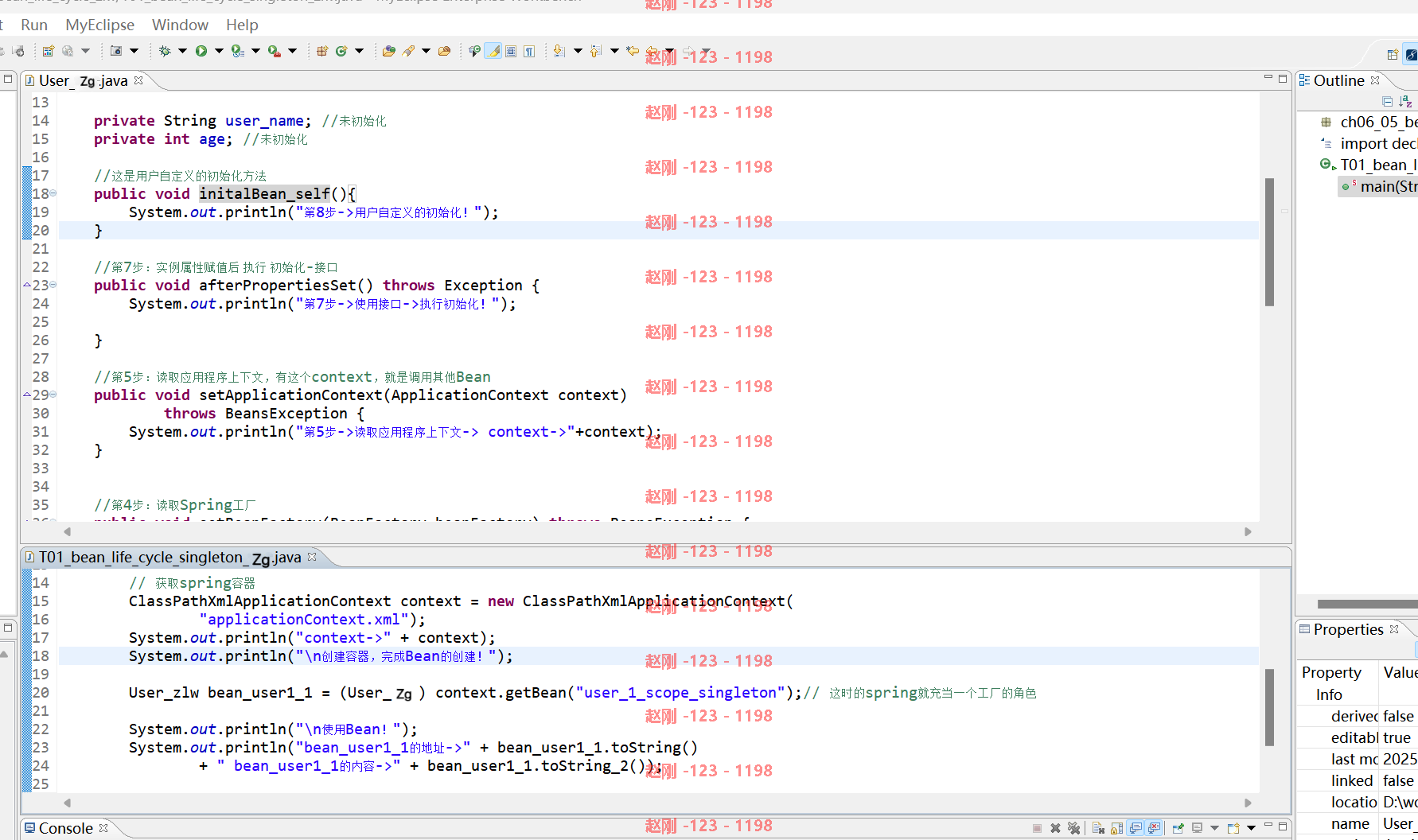Open the Run menu
The image size is (1418, 840).
click(34, 25)
